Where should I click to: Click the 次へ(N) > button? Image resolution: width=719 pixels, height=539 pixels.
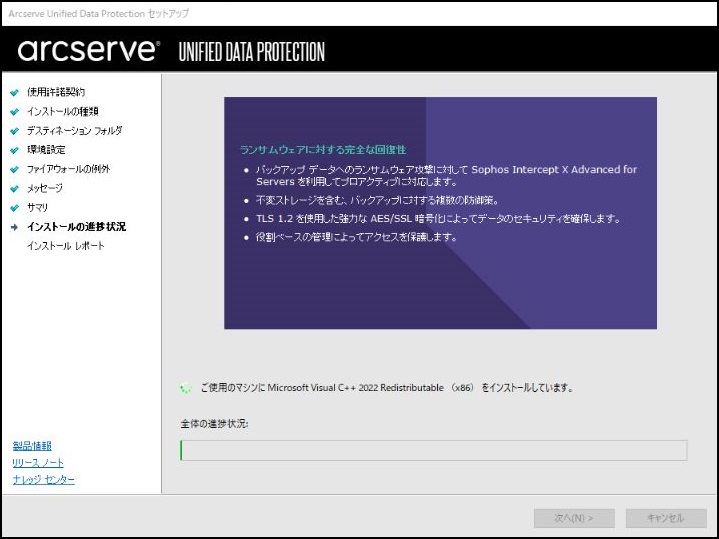point(574,518)
